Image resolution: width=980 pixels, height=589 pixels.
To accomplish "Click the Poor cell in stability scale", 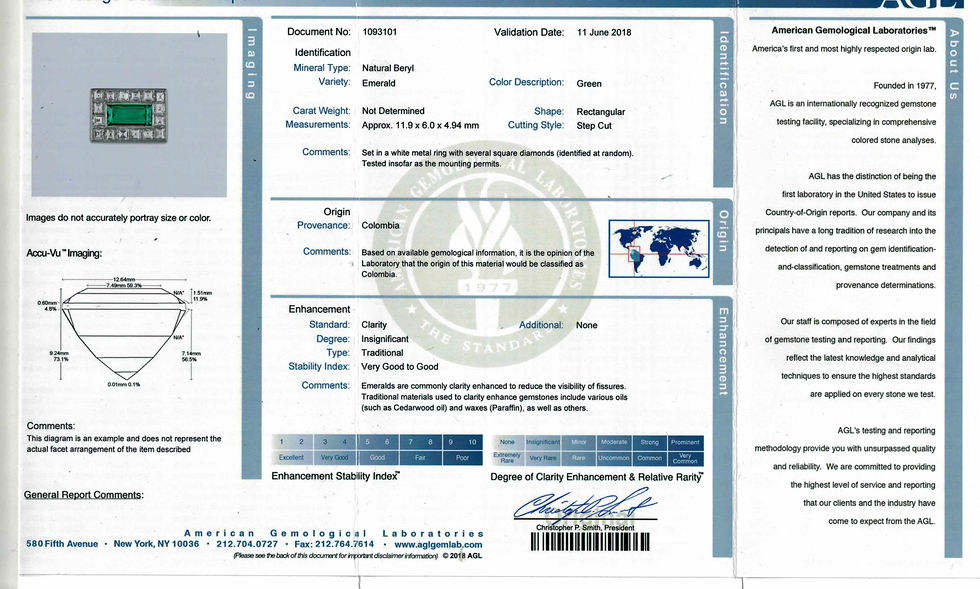I will [x=462, y=458].
